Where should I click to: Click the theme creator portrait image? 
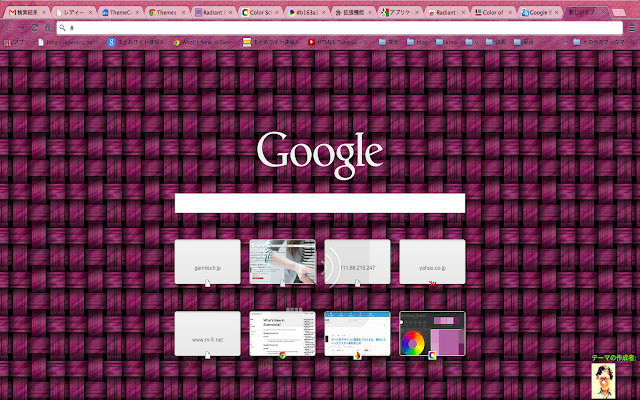(x=603, y=381)
